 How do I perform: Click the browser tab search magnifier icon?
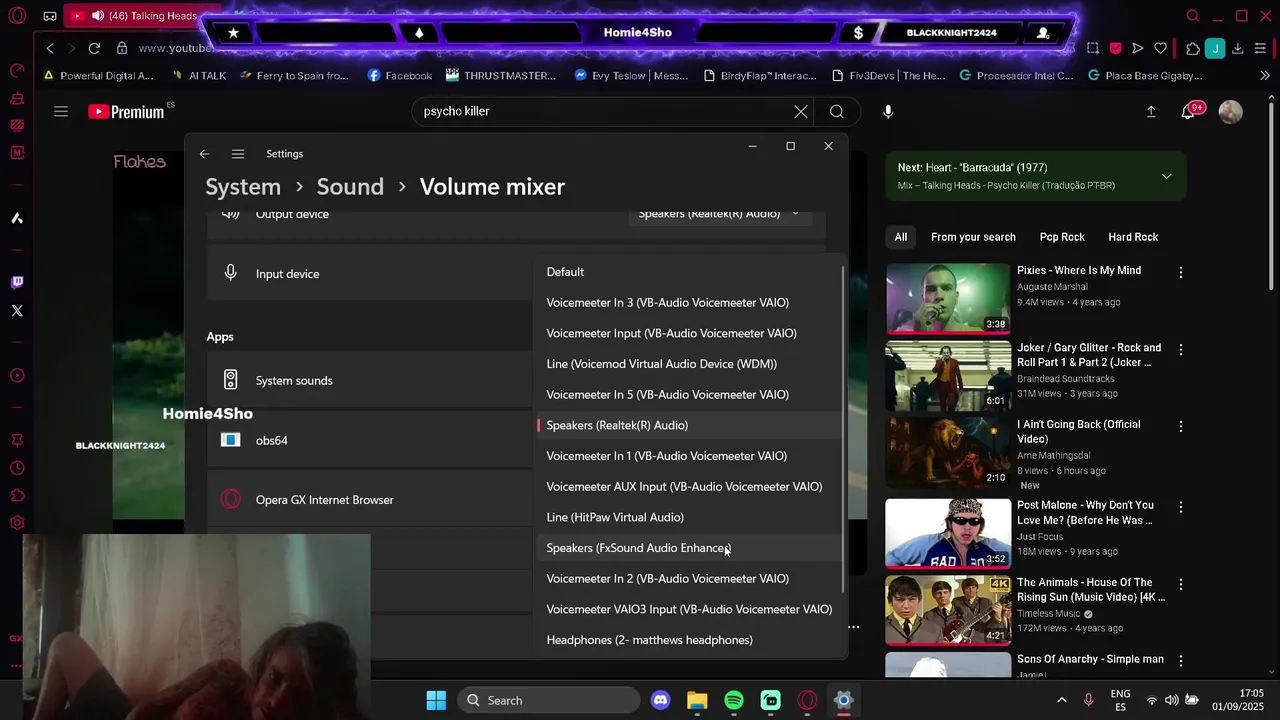point(1192,16)
